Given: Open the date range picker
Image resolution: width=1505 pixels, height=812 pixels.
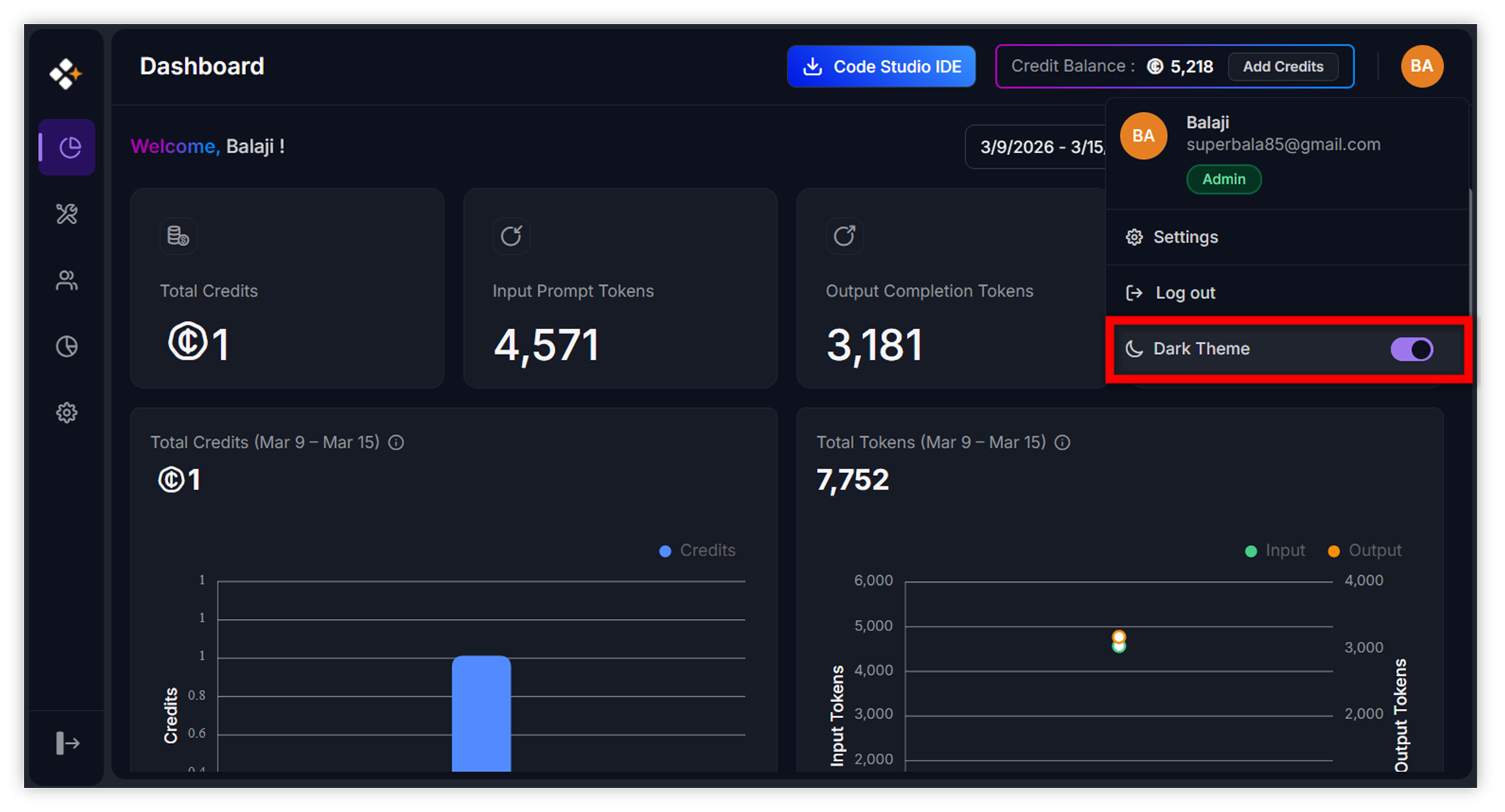Looking at the screenshot, I should click(1037, 147).
